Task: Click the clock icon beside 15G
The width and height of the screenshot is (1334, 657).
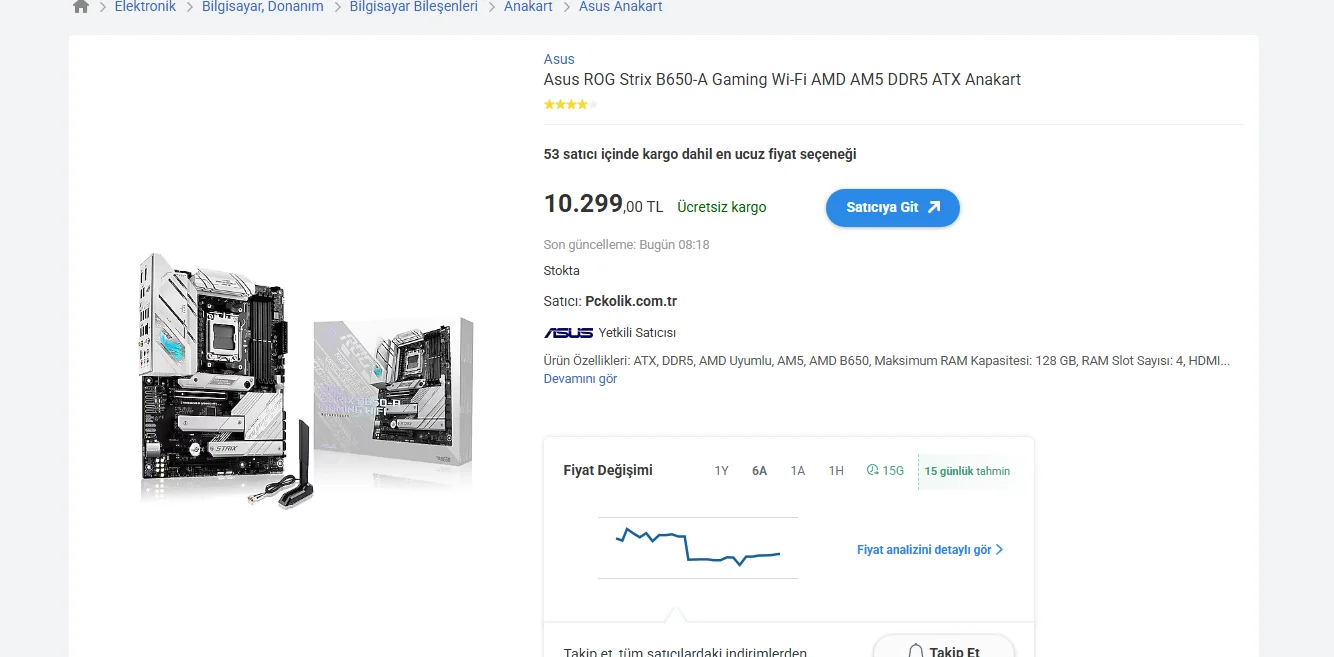Action: point(872,470)
